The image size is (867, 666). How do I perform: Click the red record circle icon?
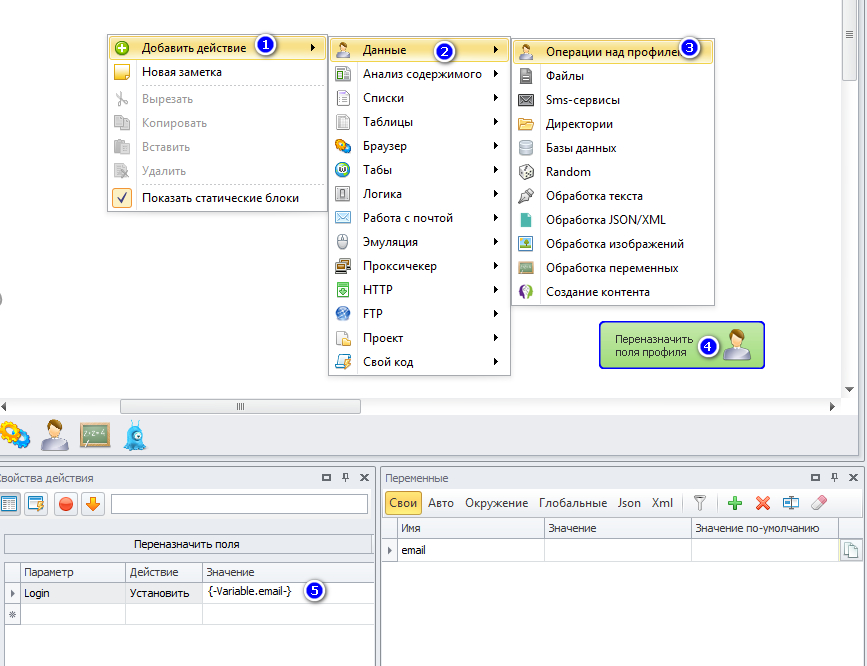[66, 504]
